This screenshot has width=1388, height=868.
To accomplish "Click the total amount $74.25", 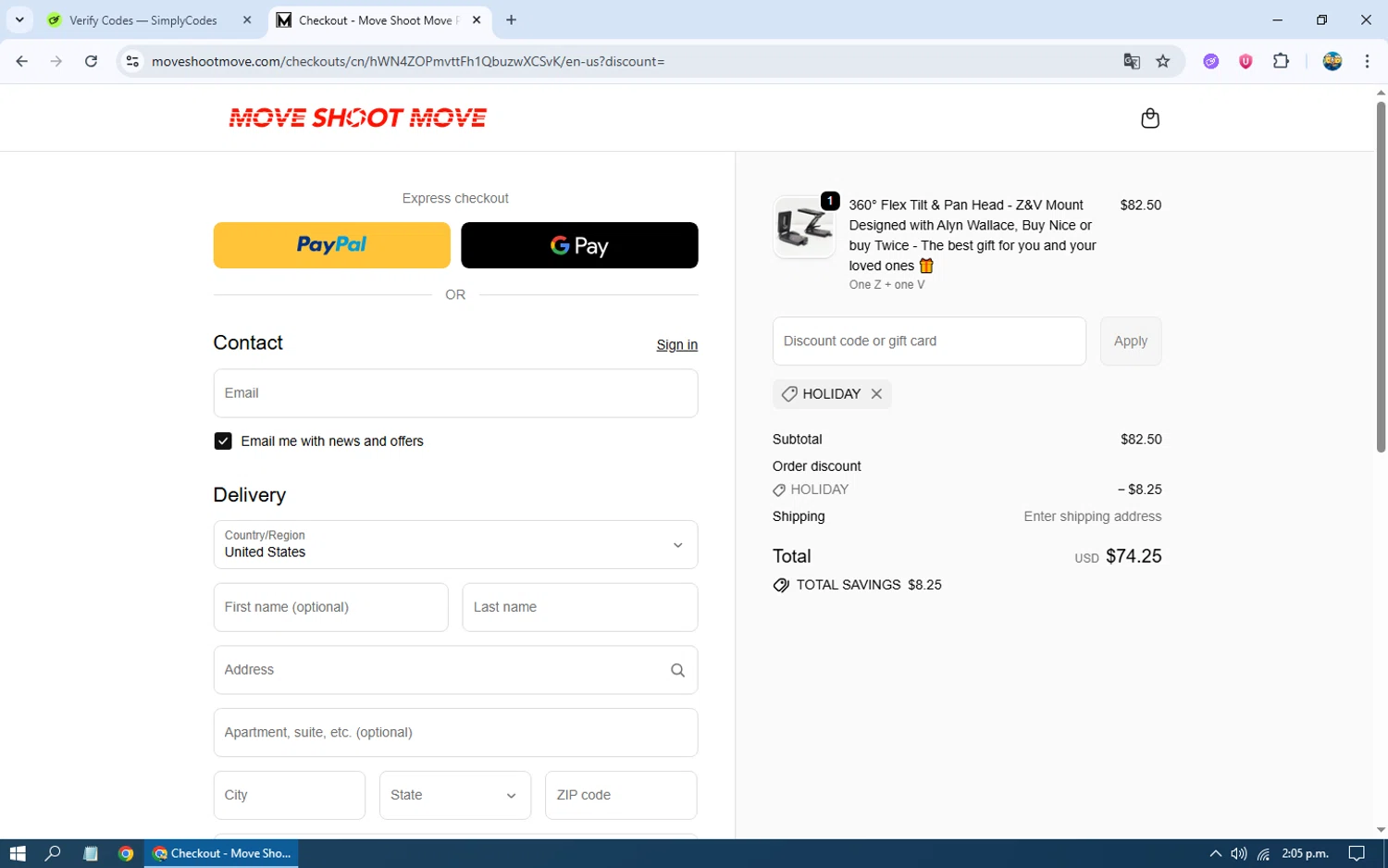I will pos(1134,556).
